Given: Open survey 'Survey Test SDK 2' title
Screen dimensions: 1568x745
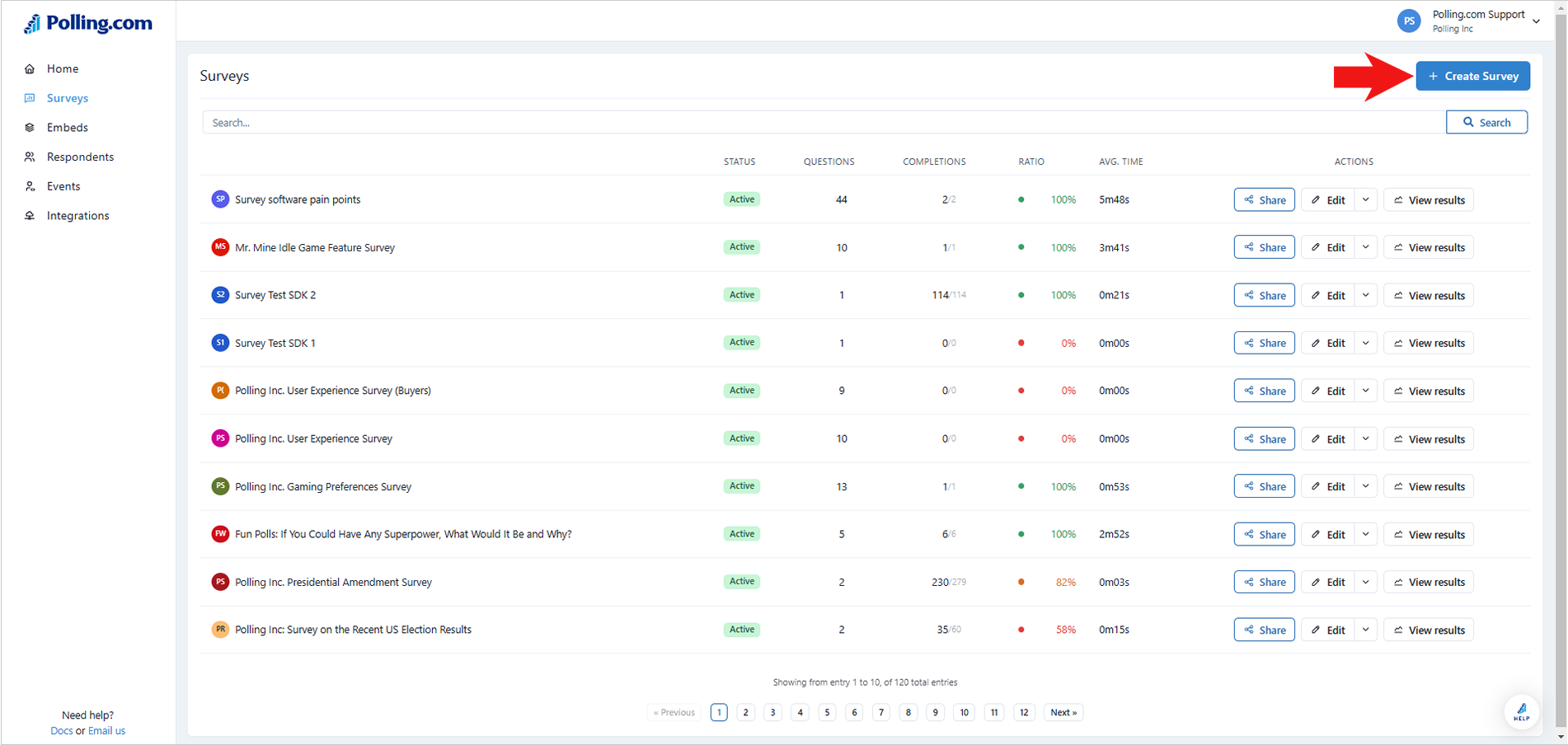Looking at the screenshot, I should [275, 295].
